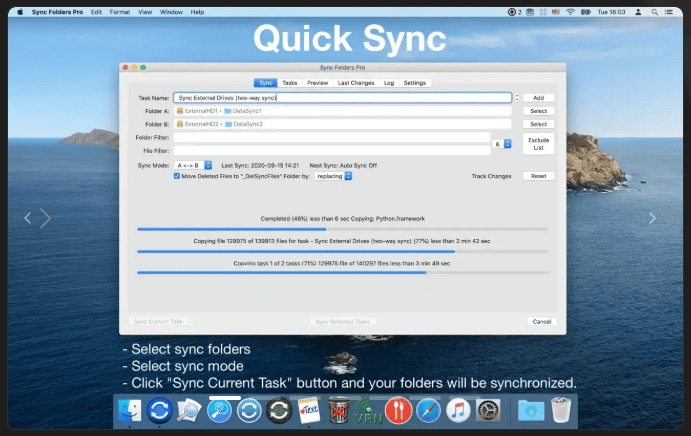Viewport: 691px width, 436px height.
Task: Click the task progress bar showing 77%
Action: [342, 251]
